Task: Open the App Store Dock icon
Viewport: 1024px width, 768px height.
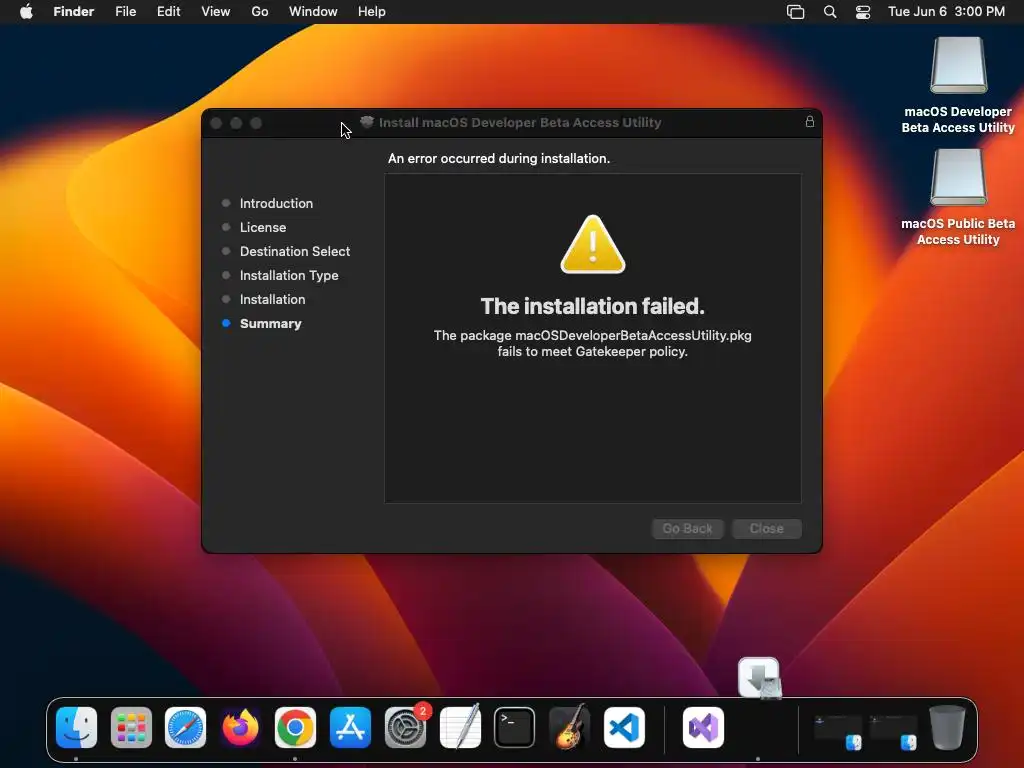Action: [350, 727]
